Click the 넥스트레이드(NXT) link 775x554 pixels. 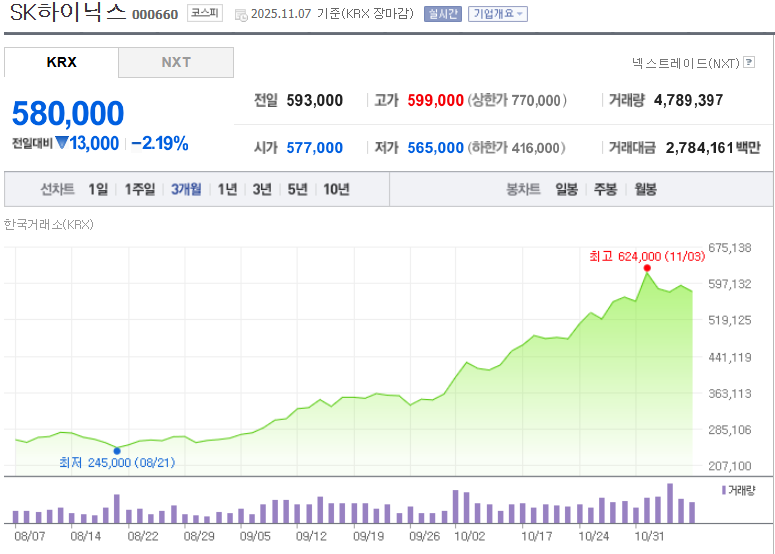686,63
